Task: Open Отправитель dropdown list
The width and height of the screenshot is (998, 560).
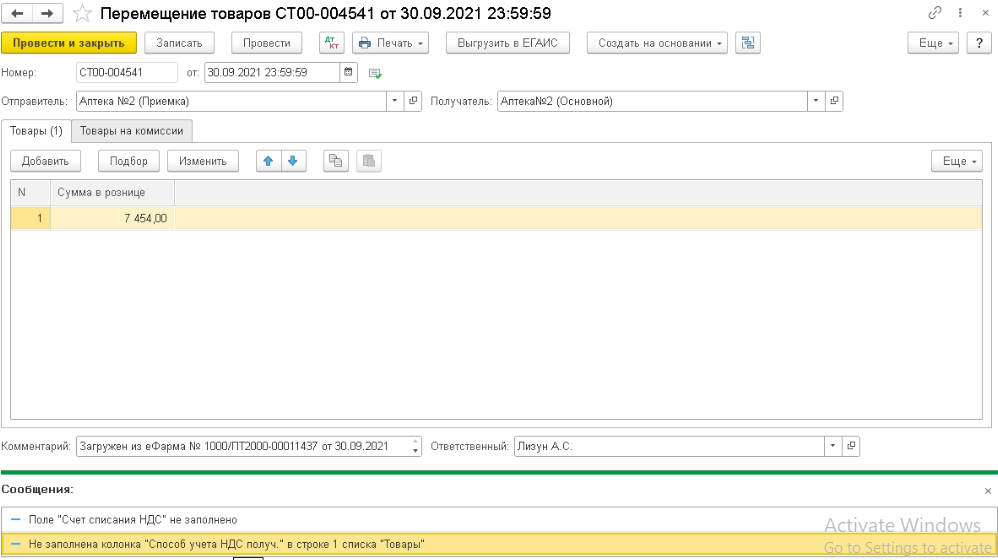Action: (x=394, y=101)
